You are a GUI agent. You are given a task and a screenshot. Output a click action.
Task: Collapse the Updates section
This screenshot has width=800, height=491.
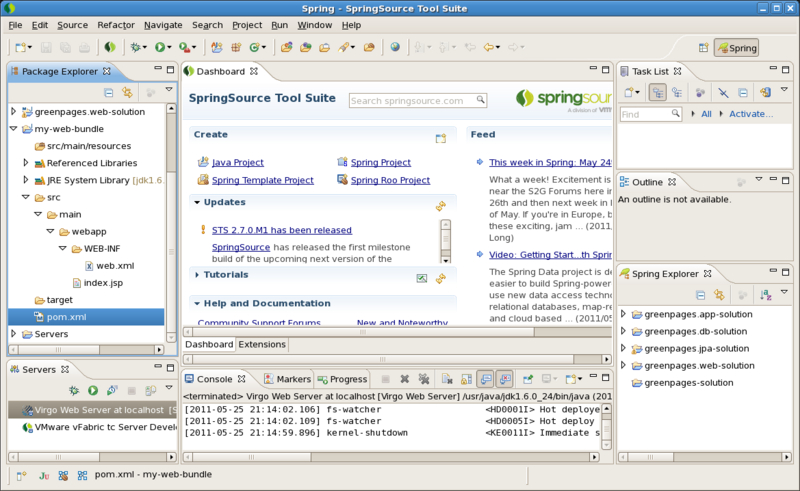[x=197, y=202]
